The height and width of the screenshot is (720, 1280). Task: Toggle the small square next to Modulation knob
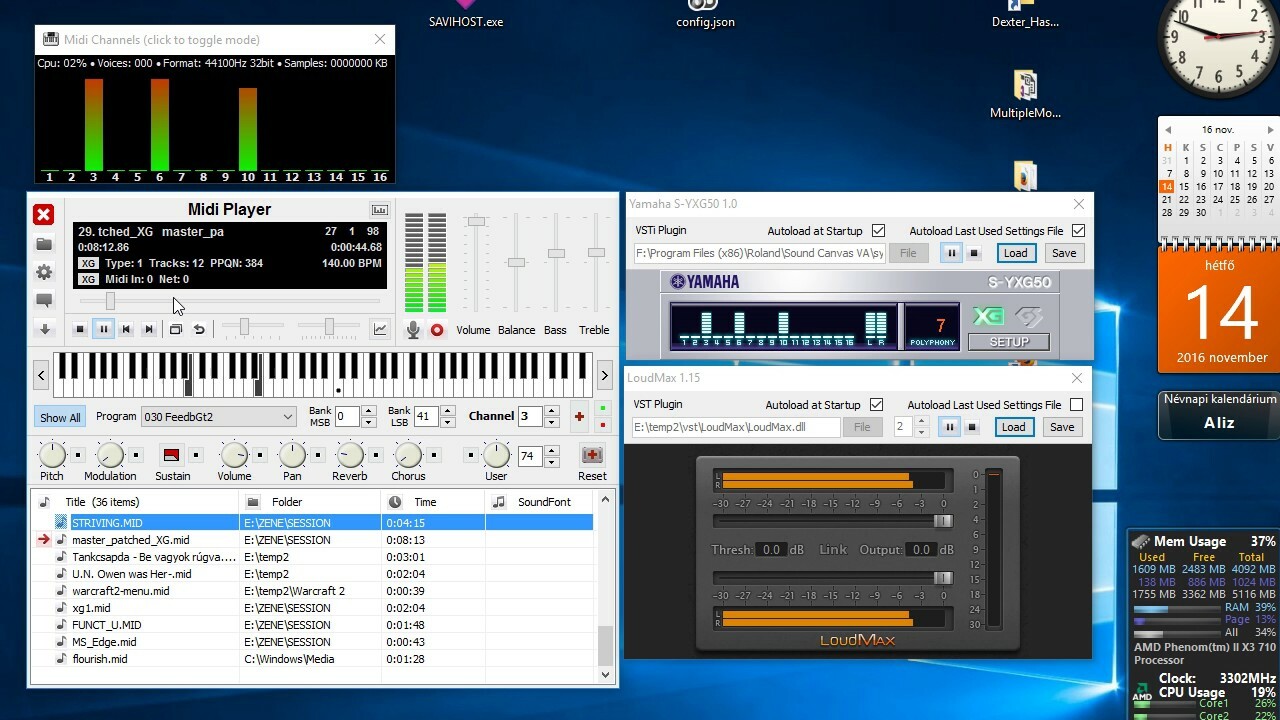[136, 455]
